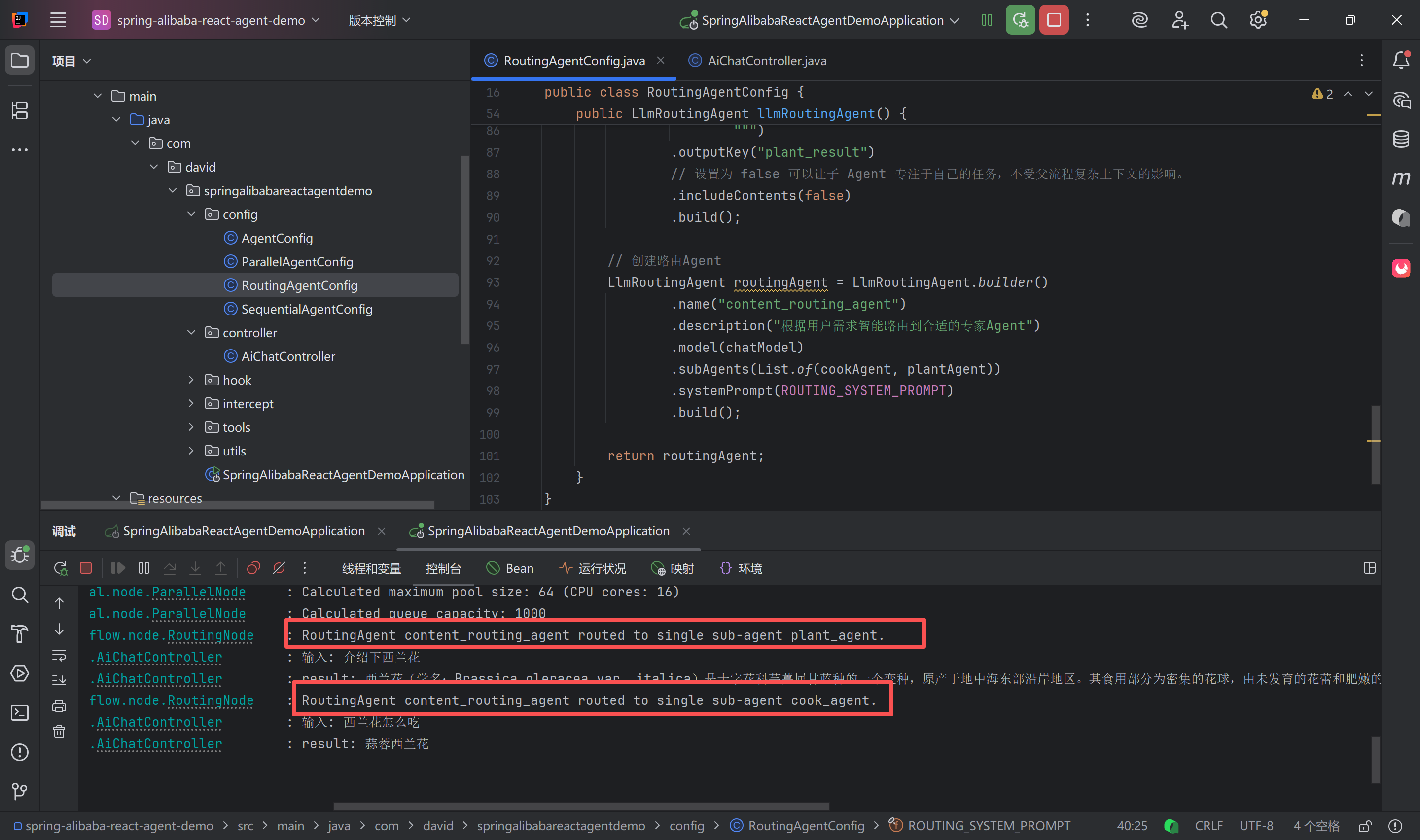Viewport: 1420px width, 840px height.
Task: Open Git version control tool window
Action: [x=20, y=791]
